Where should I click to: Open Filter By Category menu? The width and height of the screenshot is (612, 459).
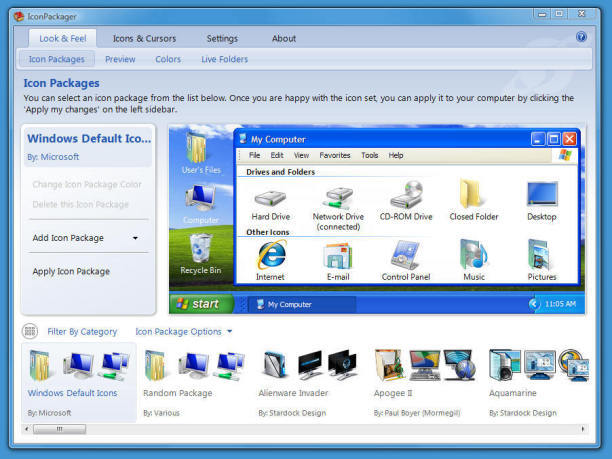click(82, 331)
